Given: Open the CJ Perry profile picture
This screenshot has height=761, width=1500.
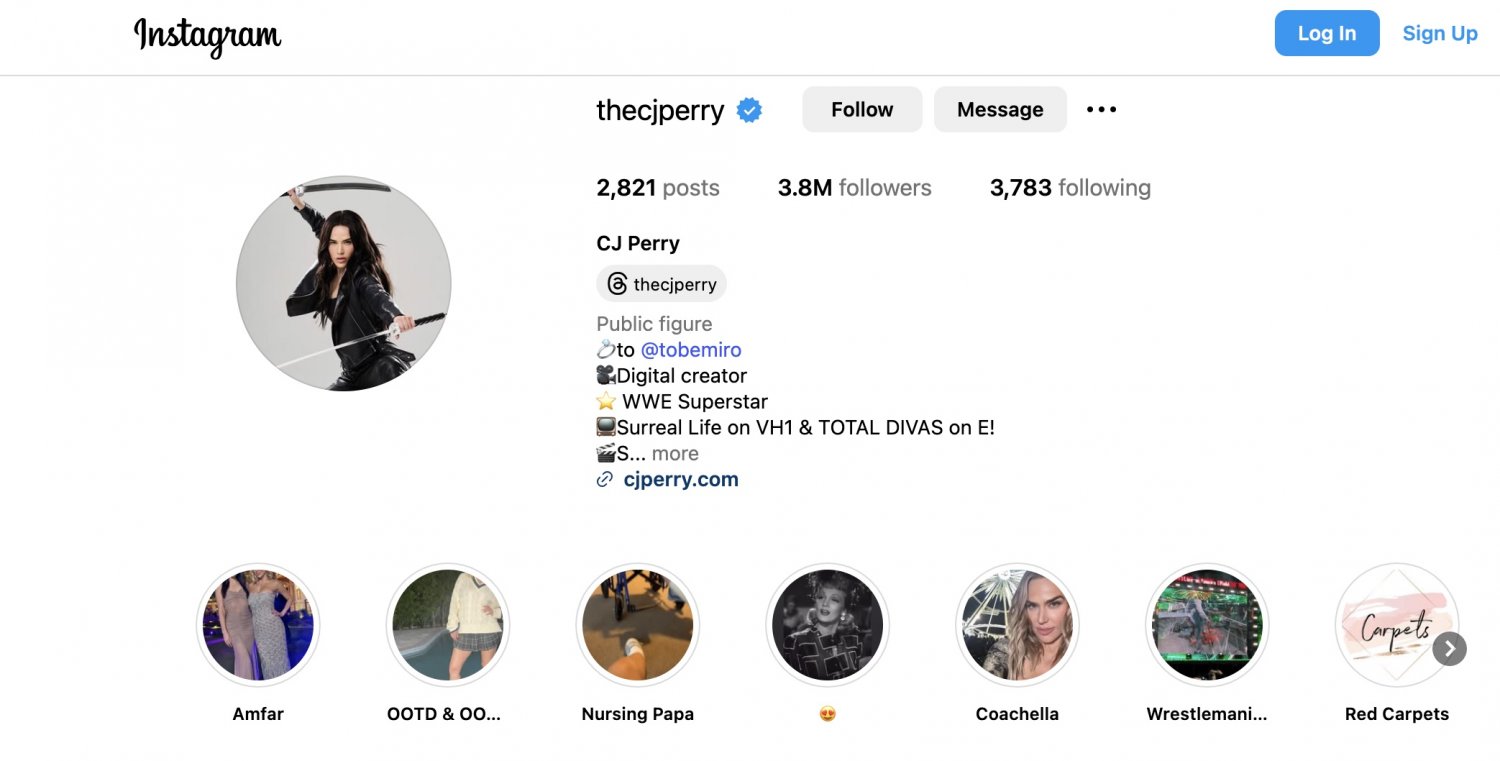Looking at the screenshot, I should 344,283.
